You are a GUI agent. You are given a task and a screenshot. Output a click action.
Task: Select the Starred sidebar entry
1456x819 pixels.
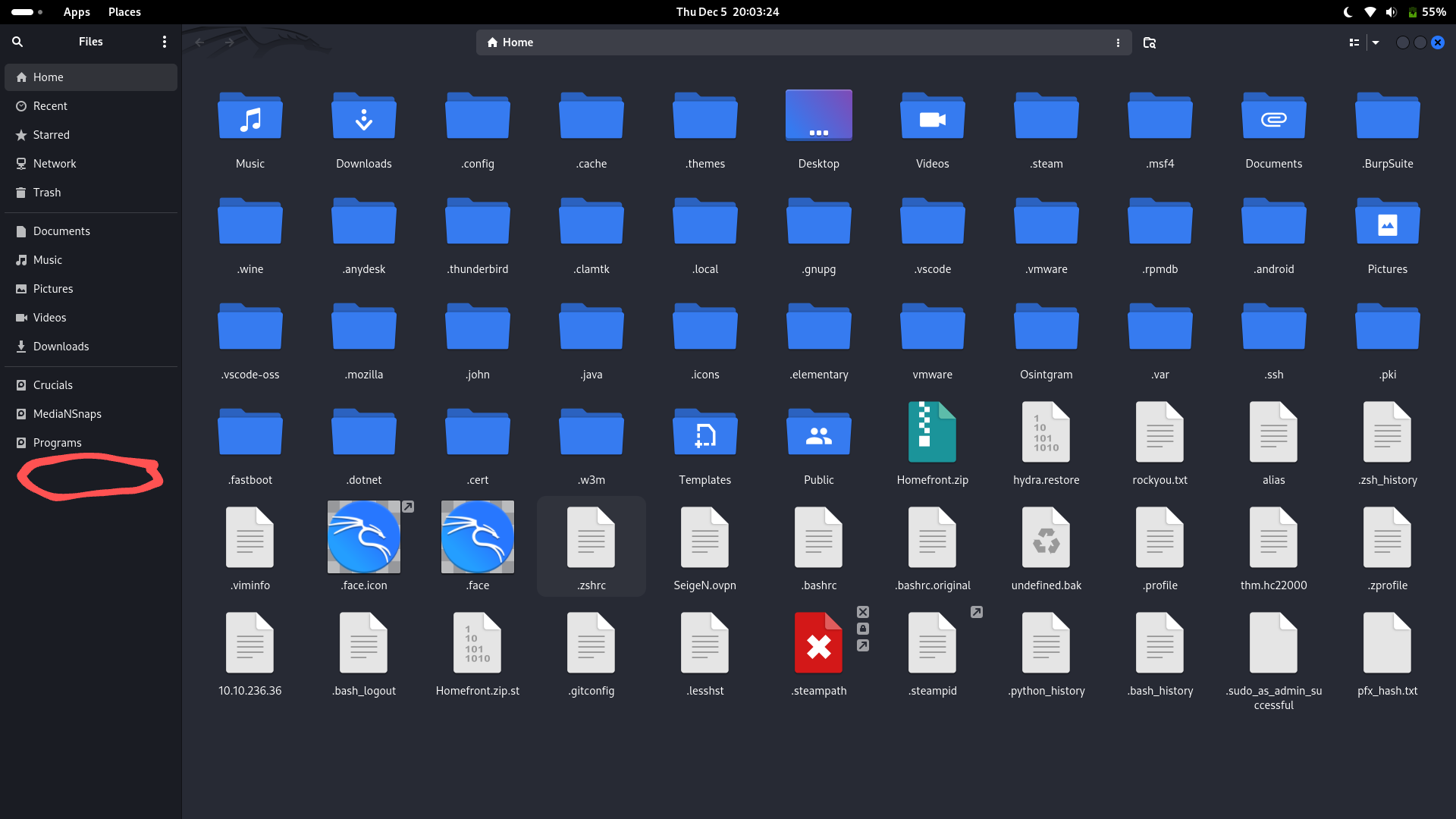tap(51, 135)
